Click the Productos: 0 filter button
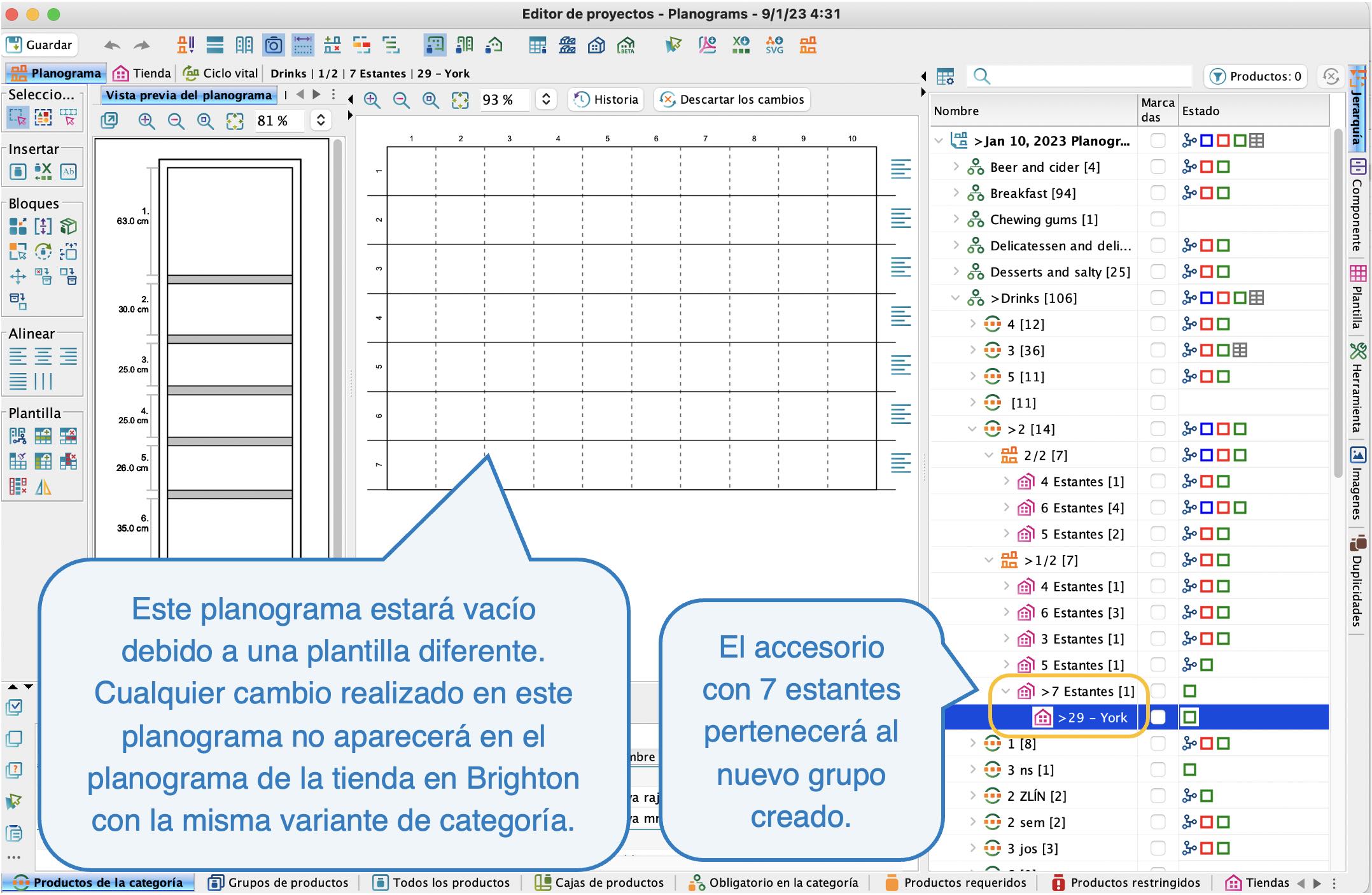Viewport: 1372px width, 895px height. [x=1256, y=76]
